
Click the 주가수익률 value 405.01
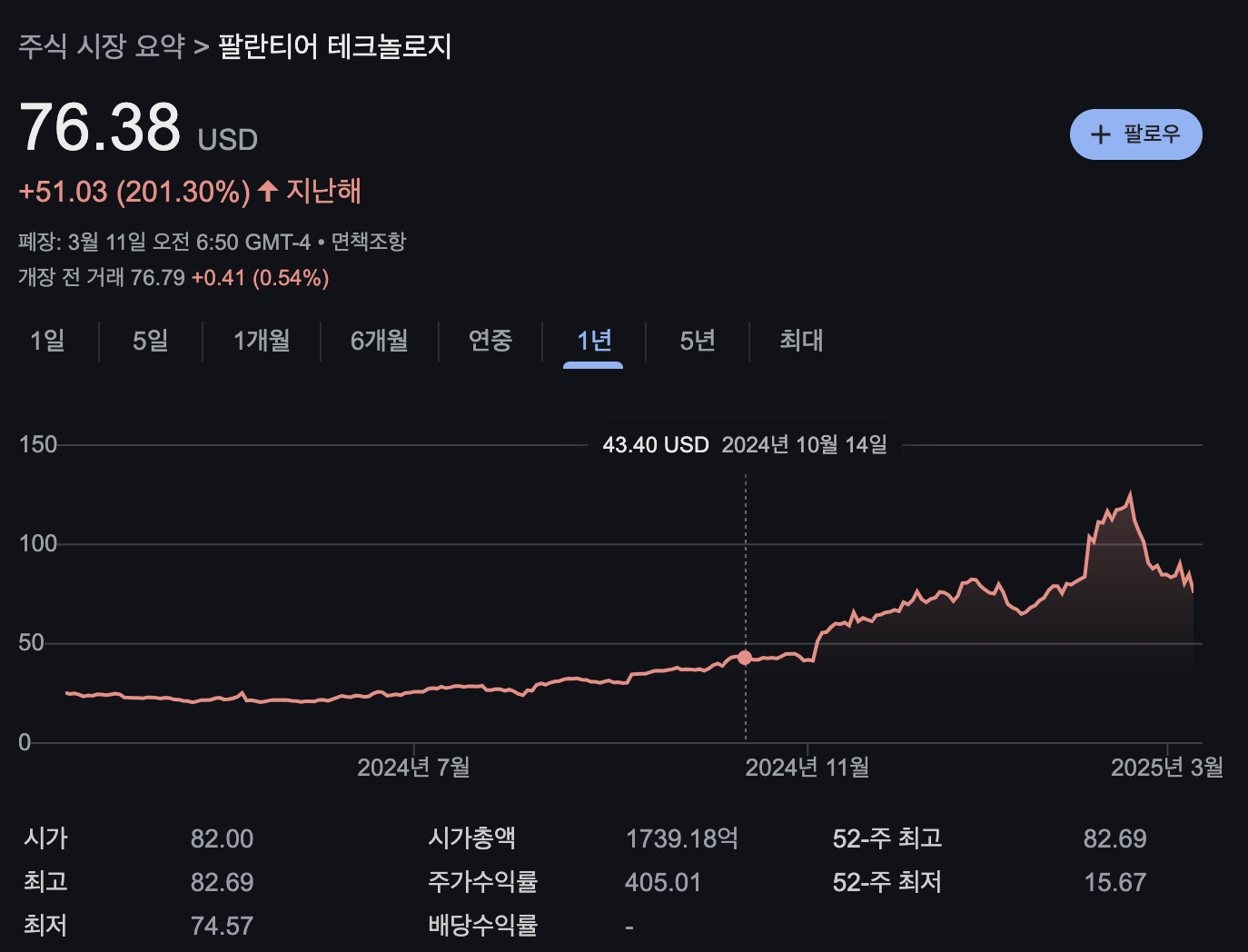click(663, 882)
